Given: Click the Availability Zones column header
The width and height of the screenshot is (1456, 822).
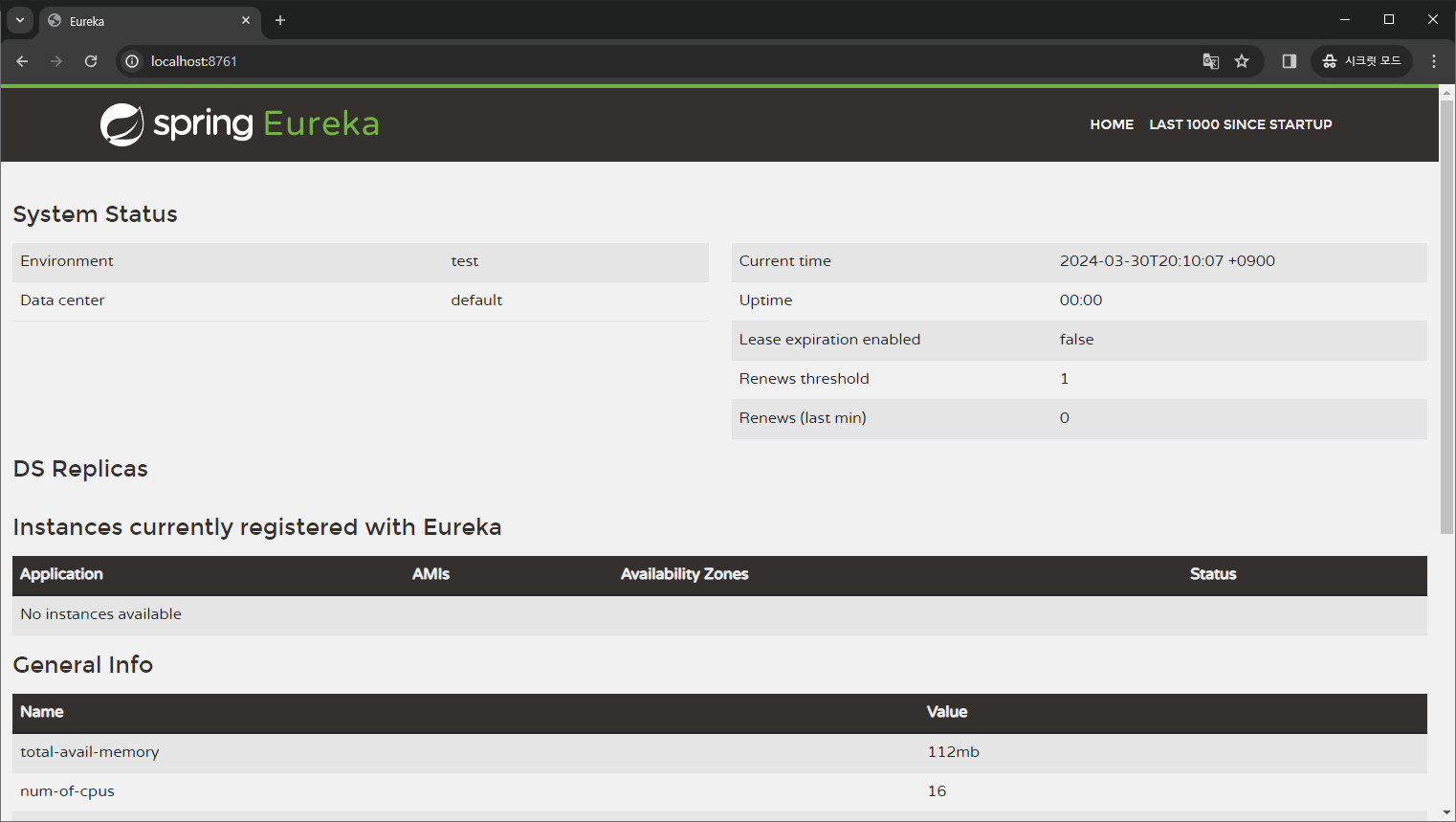Looking at the screenshot, I should [684, 574].
